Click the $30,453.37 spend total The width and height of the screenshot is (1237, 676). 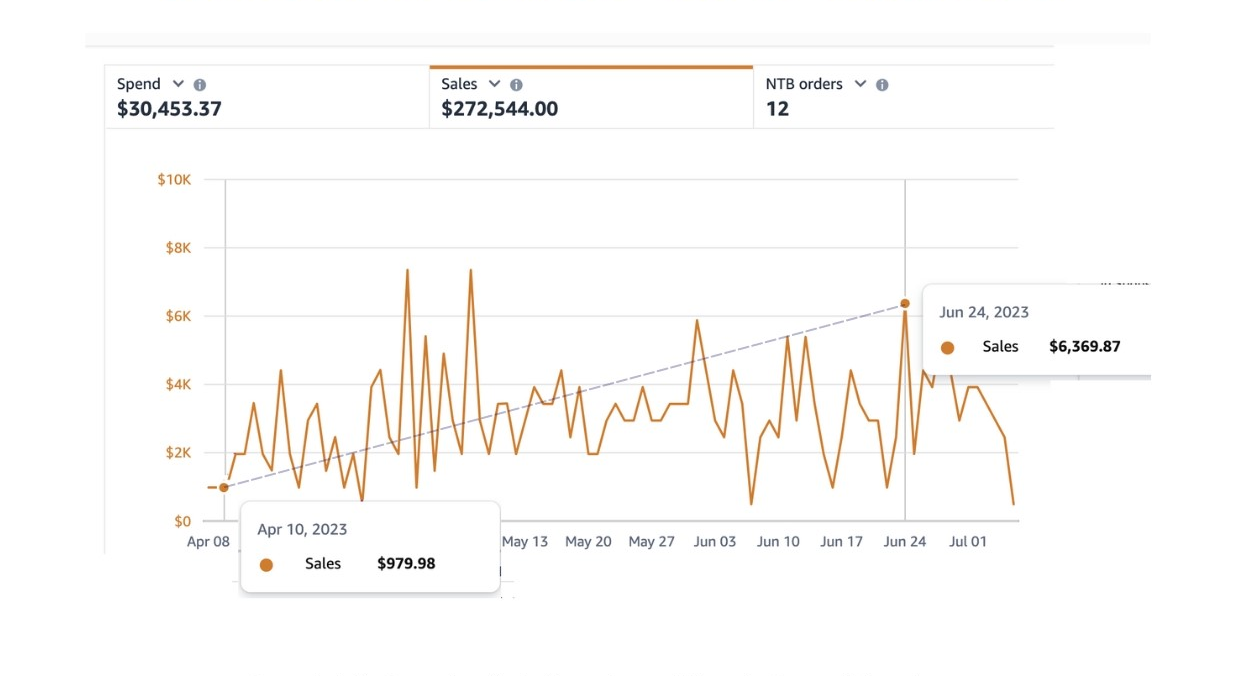pyautogui.click(x=169, y=109)
